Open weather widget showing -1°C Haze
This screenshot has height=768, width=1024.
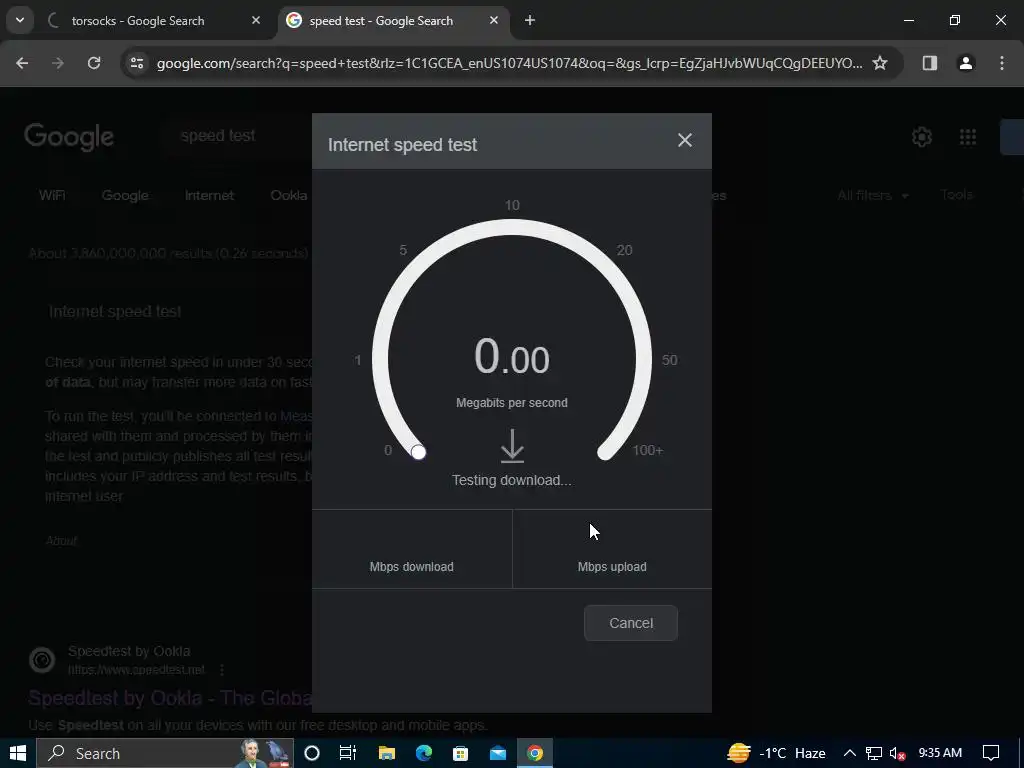click(x=776, y=753)
